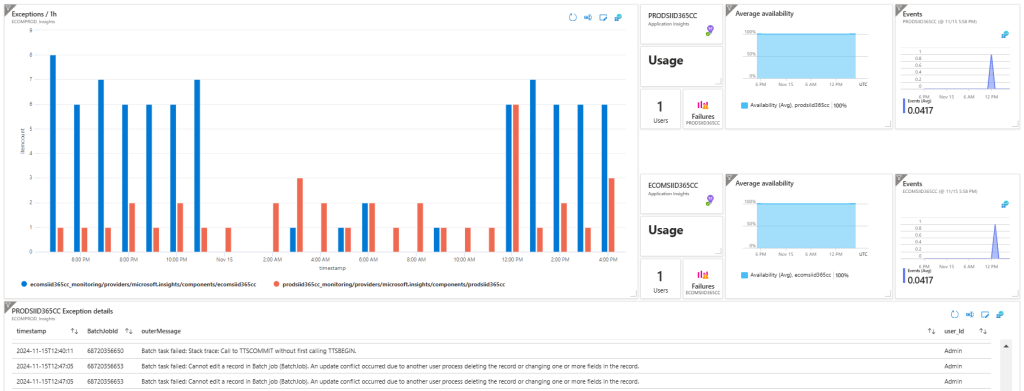This screenshot has width=1024, height=391.
Task: Open the Failures ECOMSIID365CC tile
Action: pyautogui.click(x=703, y=279)
